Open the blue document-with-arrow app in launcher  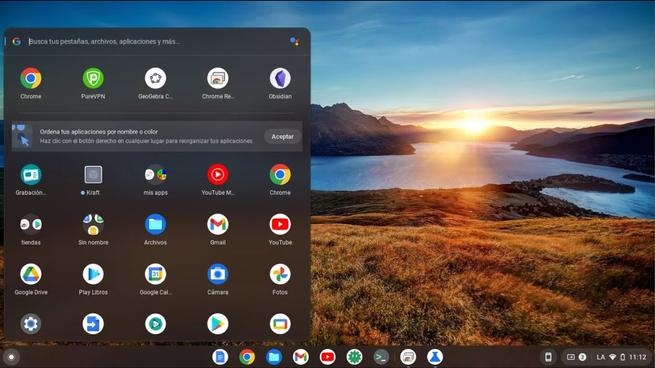point(93,324)
